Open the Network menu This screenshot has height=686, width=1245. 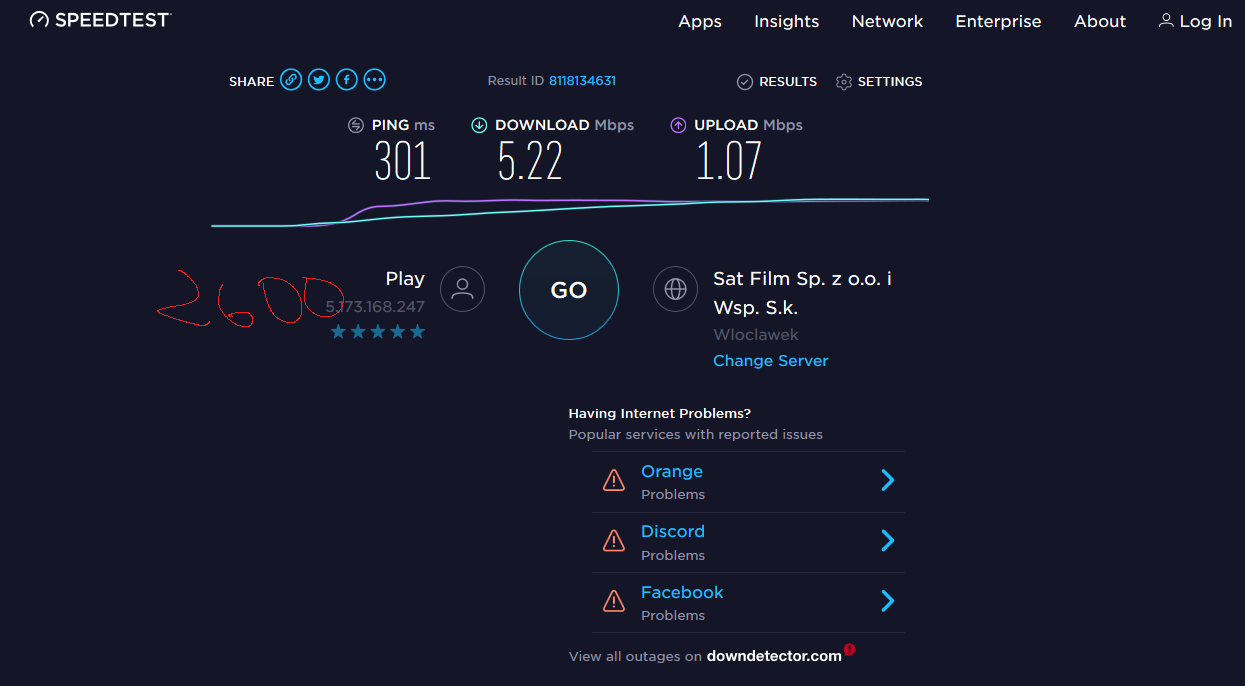[888, 21]
